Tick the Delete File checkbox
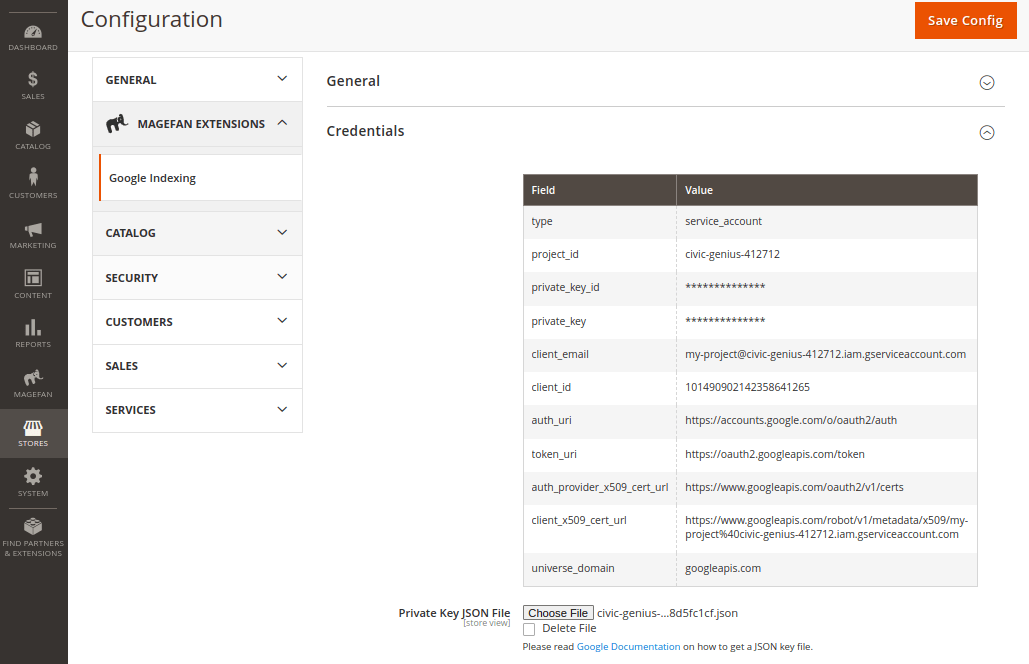 tap(529, 629)
